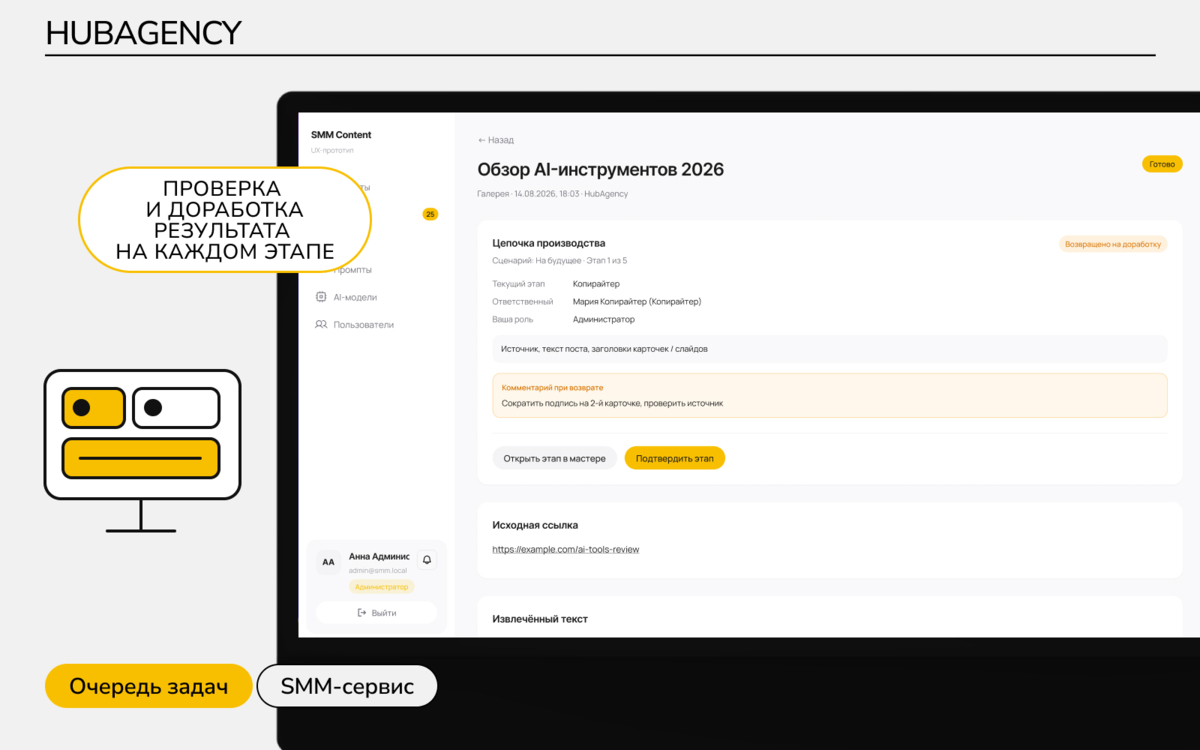Viewport: 1200px width, 750px height.
Task: Click the heading Обзор AI-инструментов 2026
Action: pyautogui.click(x=601, y=170)
